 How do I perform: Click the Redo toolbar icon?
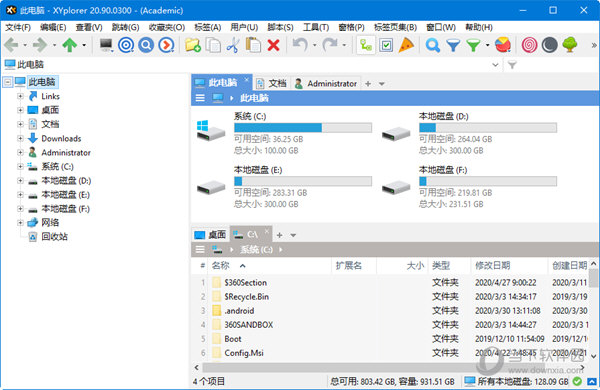coord(329,45)
